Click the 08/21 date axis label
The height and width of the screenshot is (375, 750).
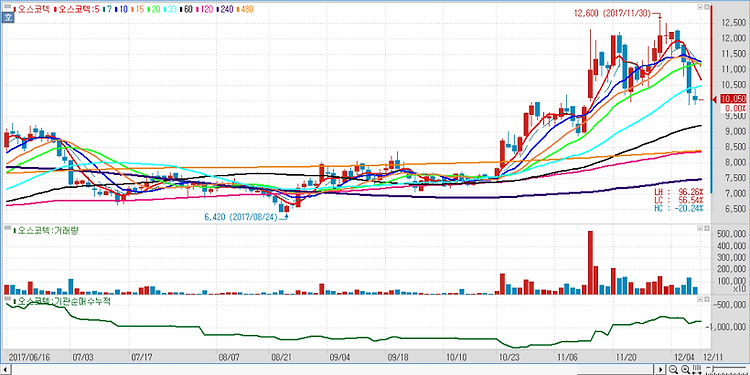point(281,358)
